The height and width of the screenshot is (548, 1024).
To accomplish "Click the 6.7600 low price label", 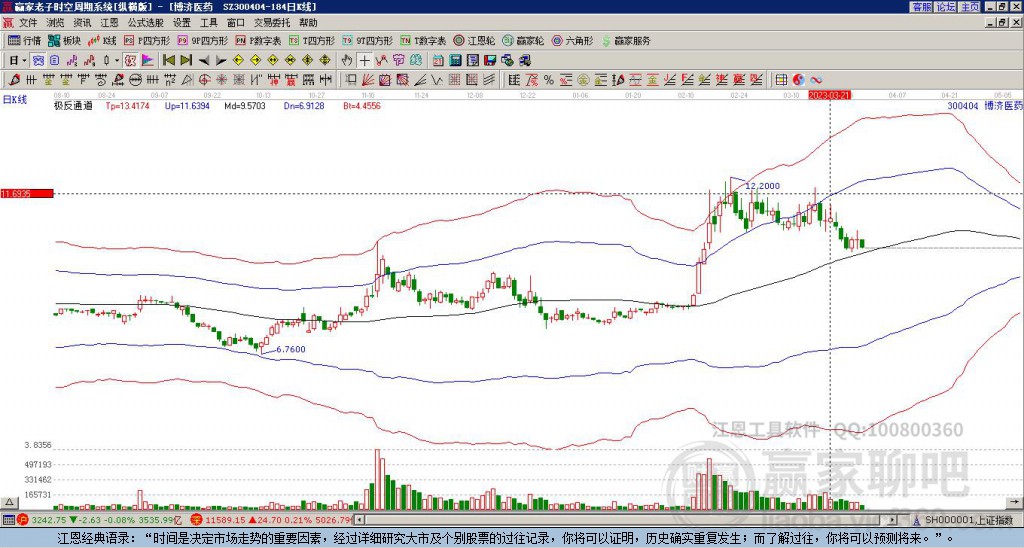I will [291, 349].
